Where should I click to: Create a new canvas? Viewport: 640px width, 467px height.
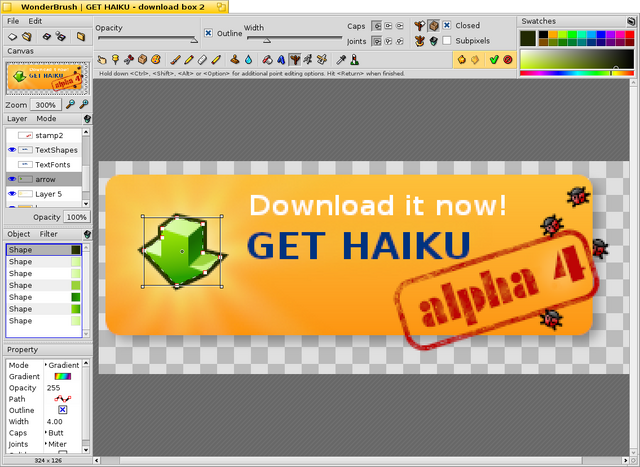(12, 37)
